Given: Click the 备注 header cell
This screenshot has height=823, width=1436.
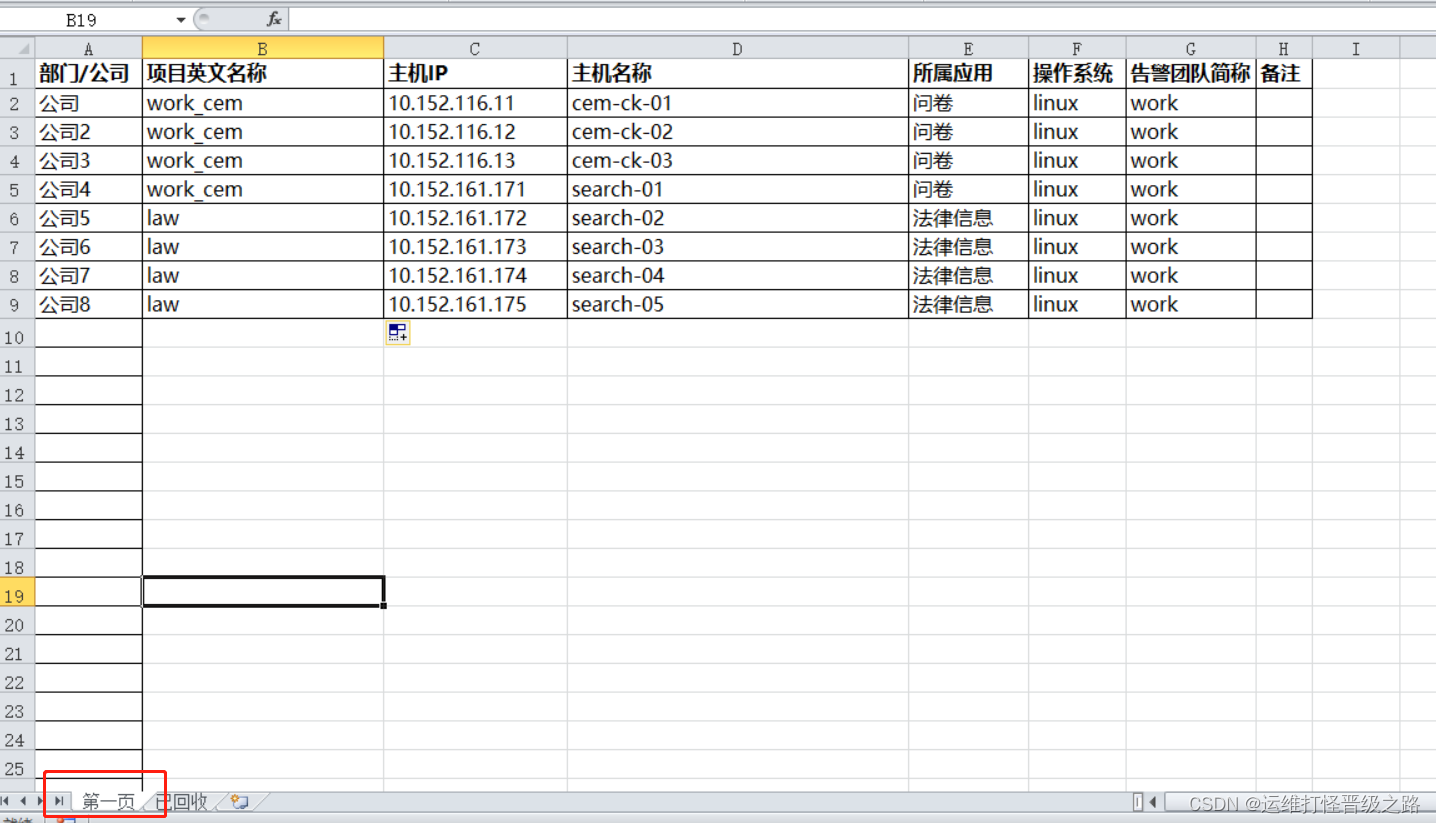Looking at the screenshot, I should [1284, 74].
